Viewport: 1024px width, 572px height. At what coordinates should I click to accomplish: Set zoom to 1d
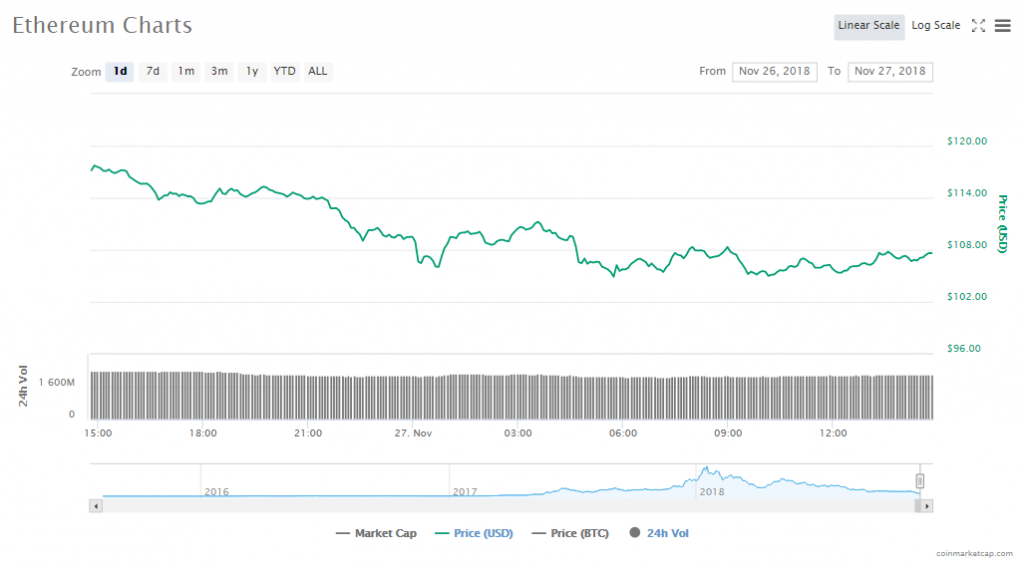[120, 72]
